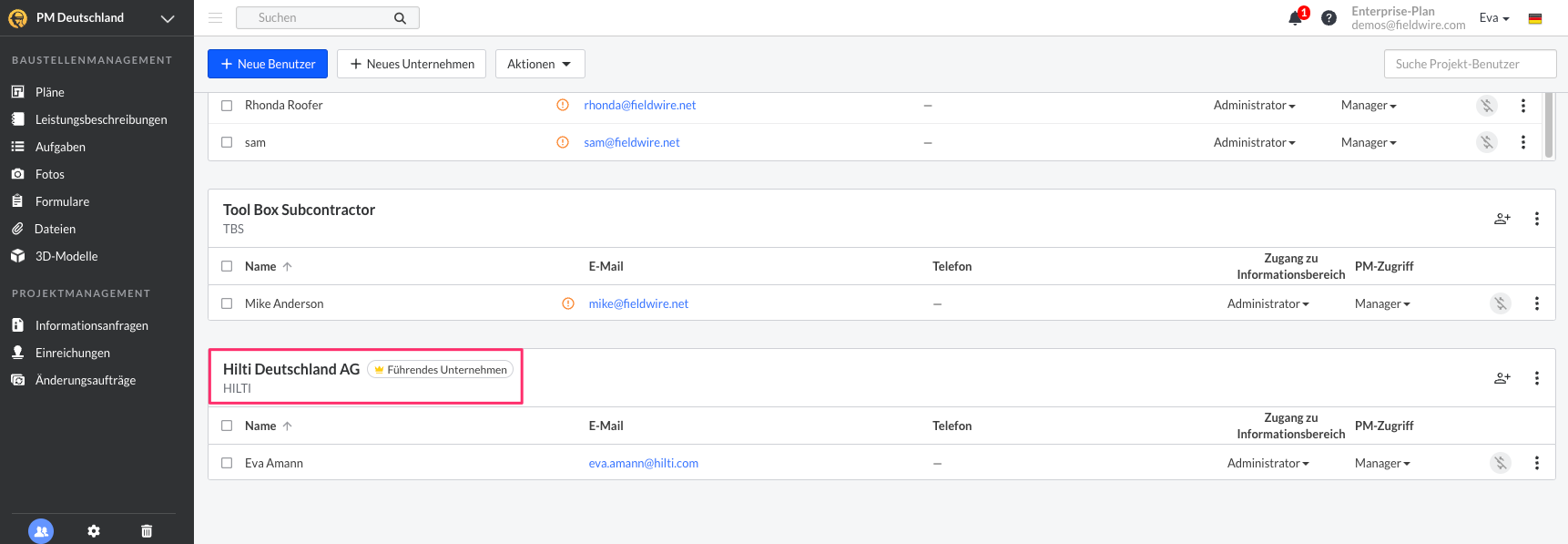This screenshot has width=1568, height=544.
Task: Open project settings gear icon
Action: coord(94,530)
